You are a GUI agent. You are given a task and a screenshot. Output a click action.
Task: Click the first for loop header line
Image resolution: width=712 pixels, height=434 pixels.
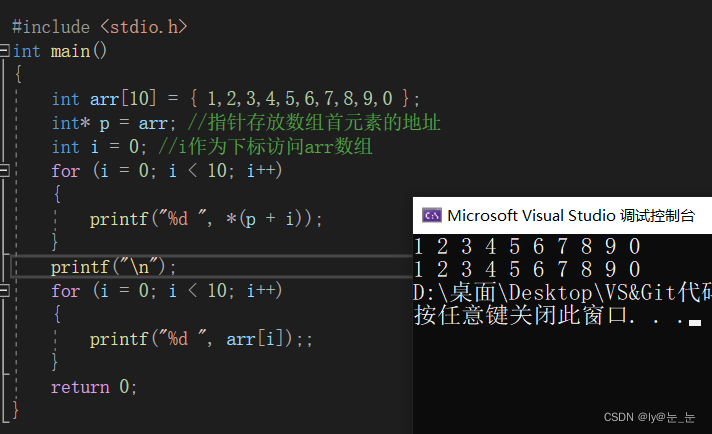click(x=167, y=171)
